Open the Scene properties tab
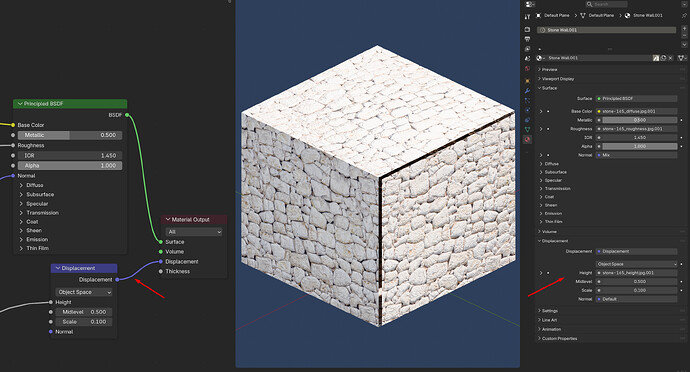The width and height of the screenshot is (690, 372). point(527,59)
